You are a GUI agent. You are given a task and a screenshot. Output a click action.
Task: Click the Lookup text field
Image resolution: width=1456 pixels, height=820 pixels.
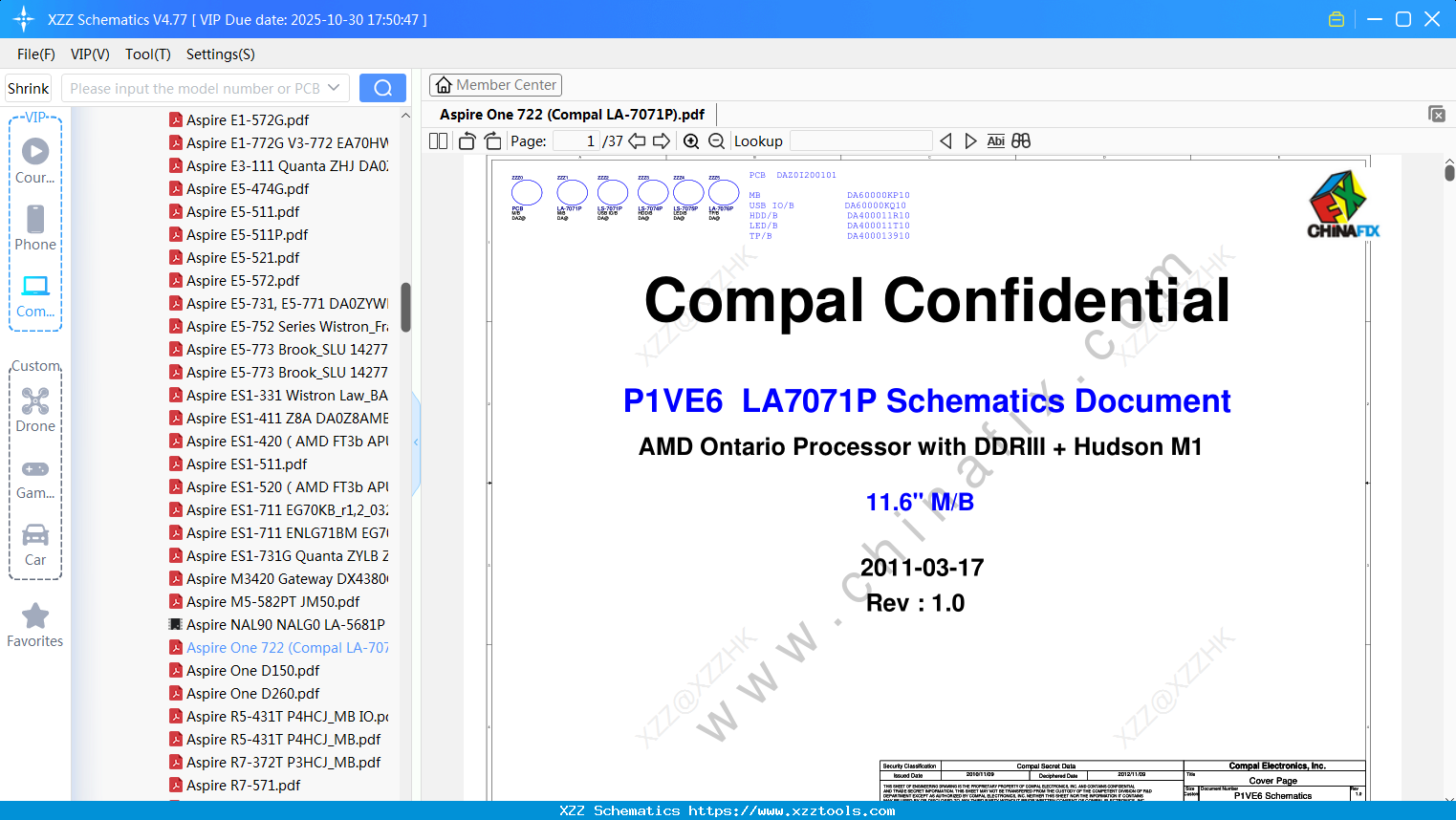pos(861,141)
